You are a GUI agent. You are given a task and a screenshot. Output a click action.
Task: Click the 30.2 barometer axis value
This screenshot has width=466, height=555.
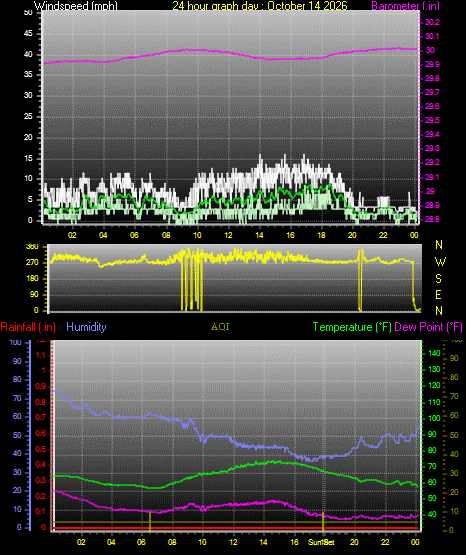coord(432,22)
